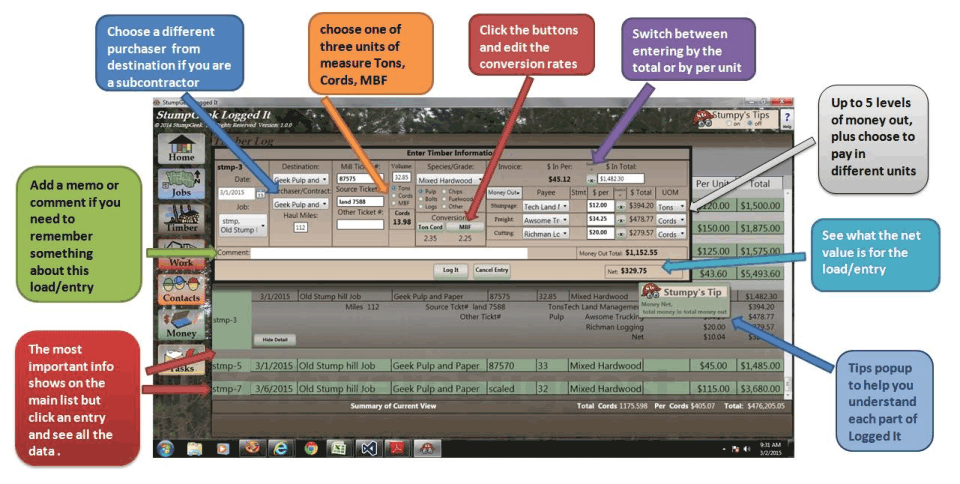Select the stmp-5 entry row
The height and width of the screenshot is (484, 960).
pos(498,366)
